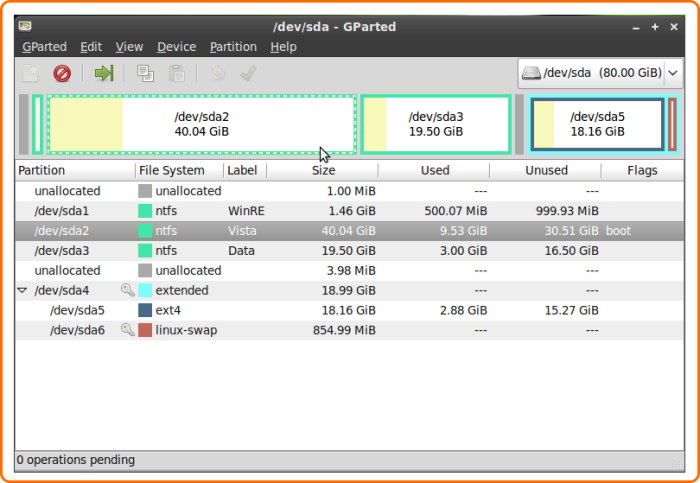Screen dimensions: 700x483
Task: Click the GParted window icon in title bar
Action: point(25,26)
